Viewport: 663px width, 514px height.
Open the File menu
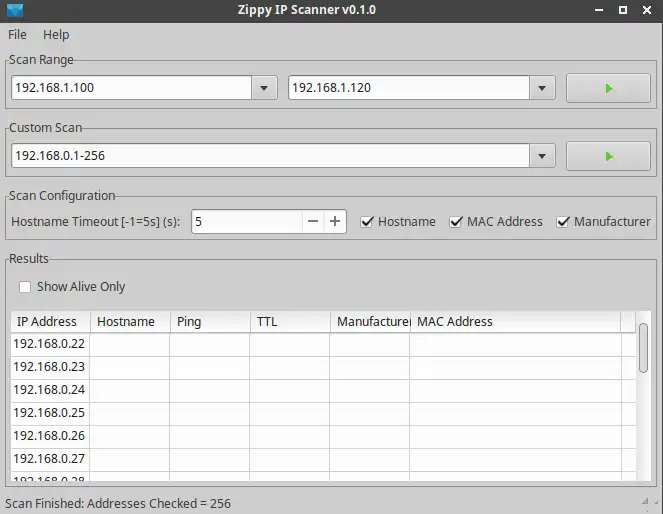click(x=17, y=35)
